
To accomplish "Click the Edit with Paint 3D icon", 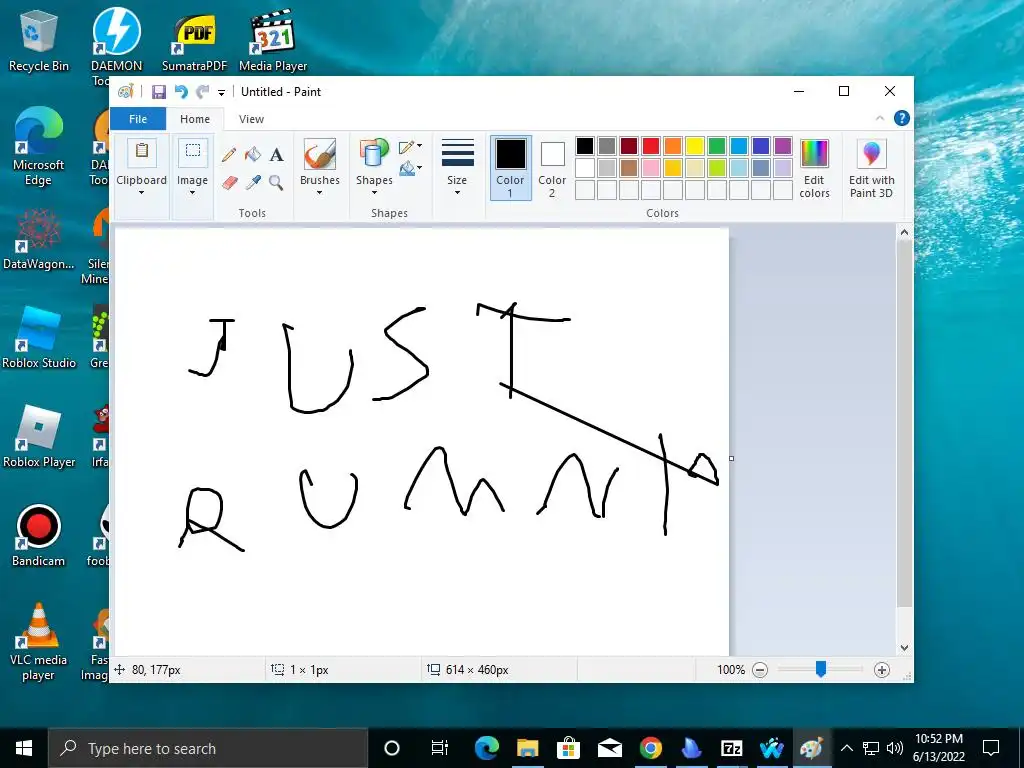I will tap(871, 154).
